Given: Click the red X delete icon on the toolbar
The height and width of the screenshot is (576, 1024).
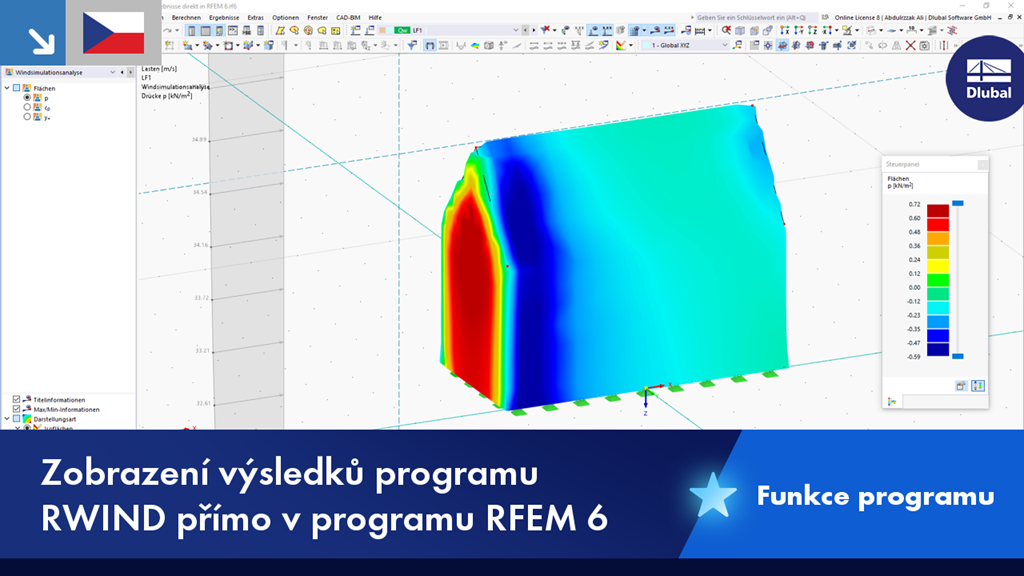Looking at the screenshot, I should click(x=910, y=46).
